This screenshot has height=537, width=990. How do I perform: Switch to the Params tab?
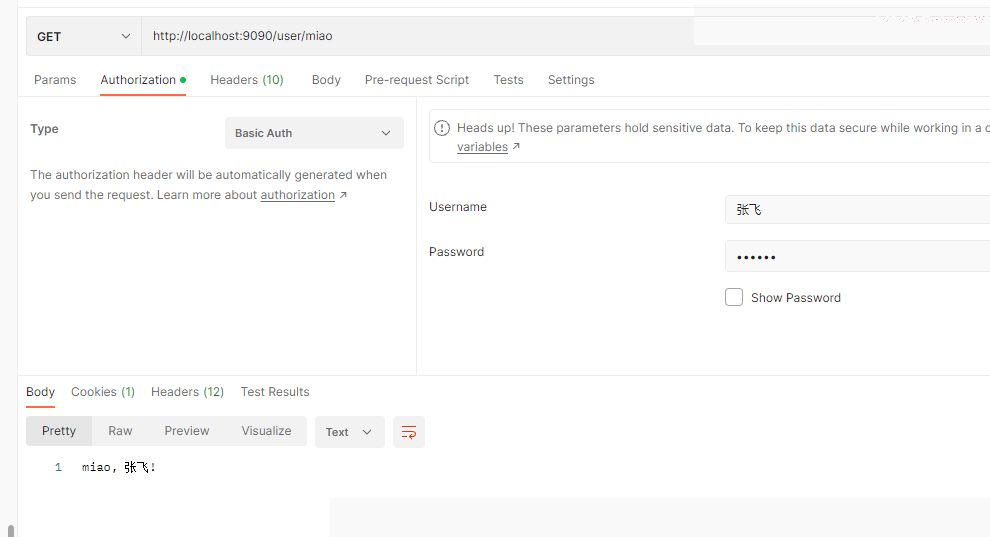pos(55,80)
